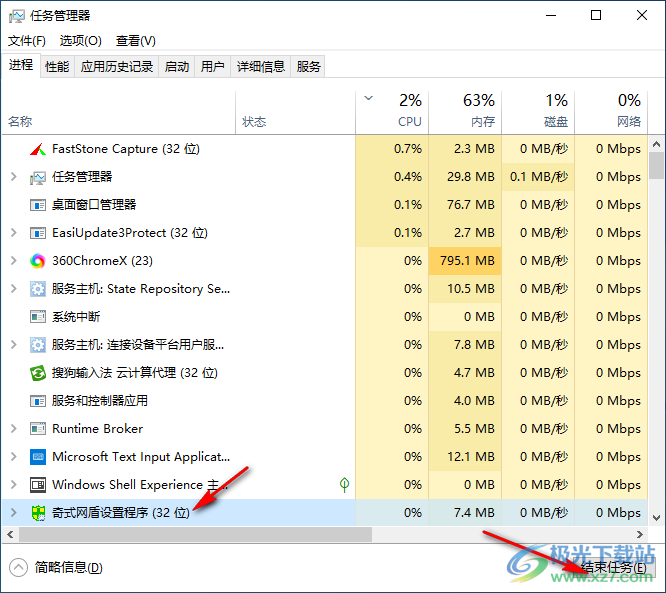Sort processes by 名称 column header
666x593 pixels.
119,113
